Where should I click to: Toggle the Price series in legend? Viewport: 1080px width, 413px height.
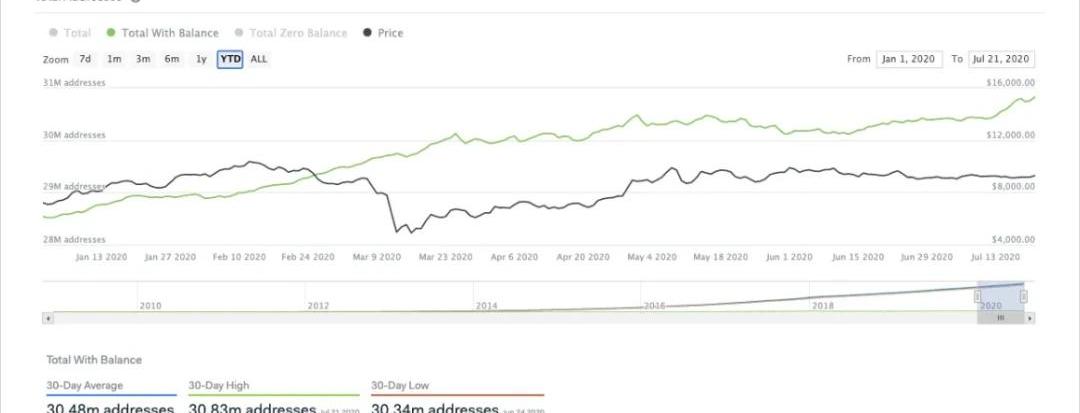(384, 33)
